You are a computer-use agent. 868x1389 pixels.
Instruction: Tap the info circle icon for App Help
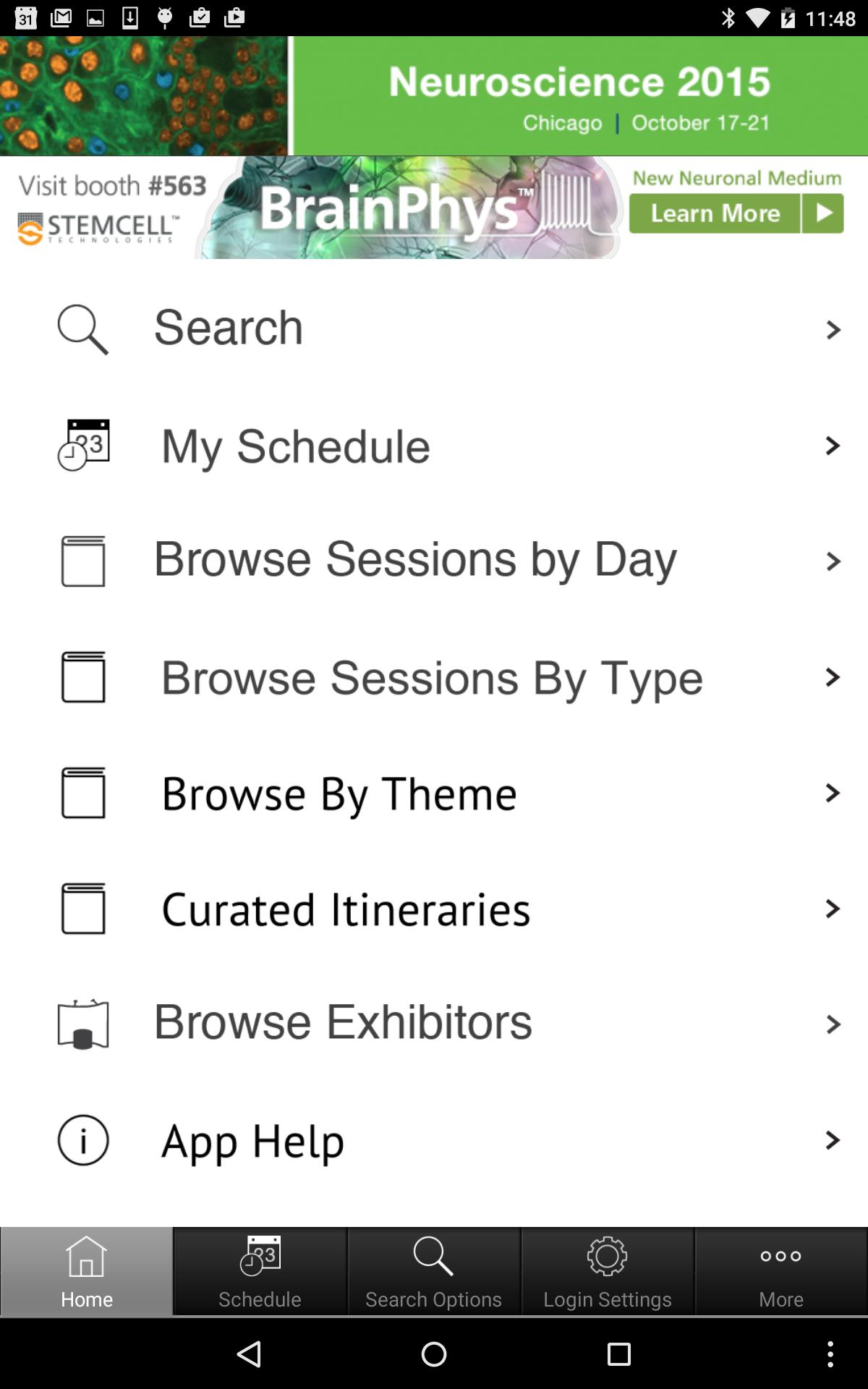coord(83,1140)
